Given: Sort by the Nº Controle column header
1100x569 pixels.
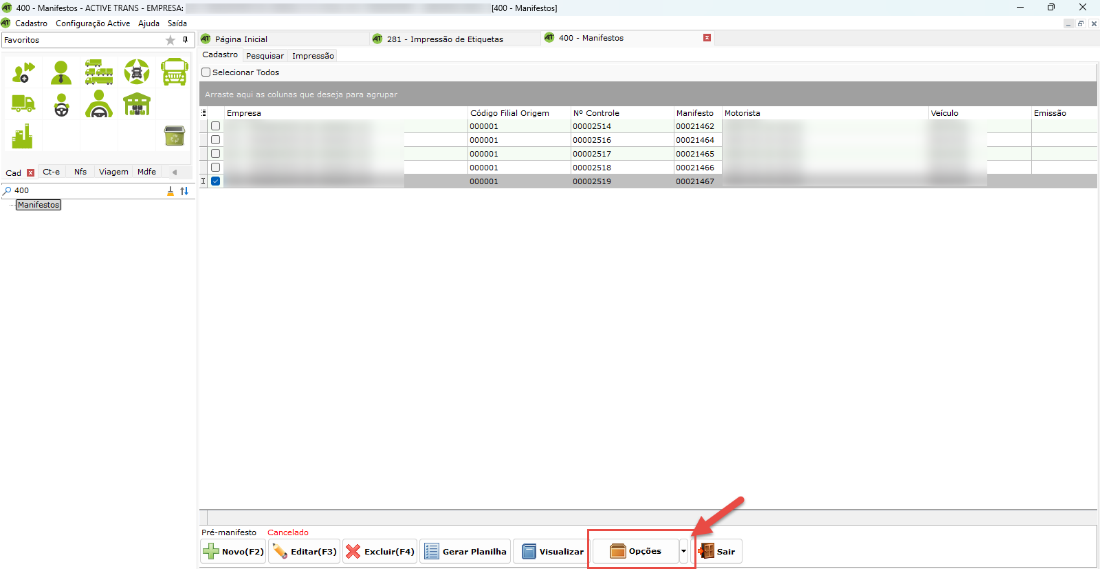Looking at the screenshot, I should 622,113.
